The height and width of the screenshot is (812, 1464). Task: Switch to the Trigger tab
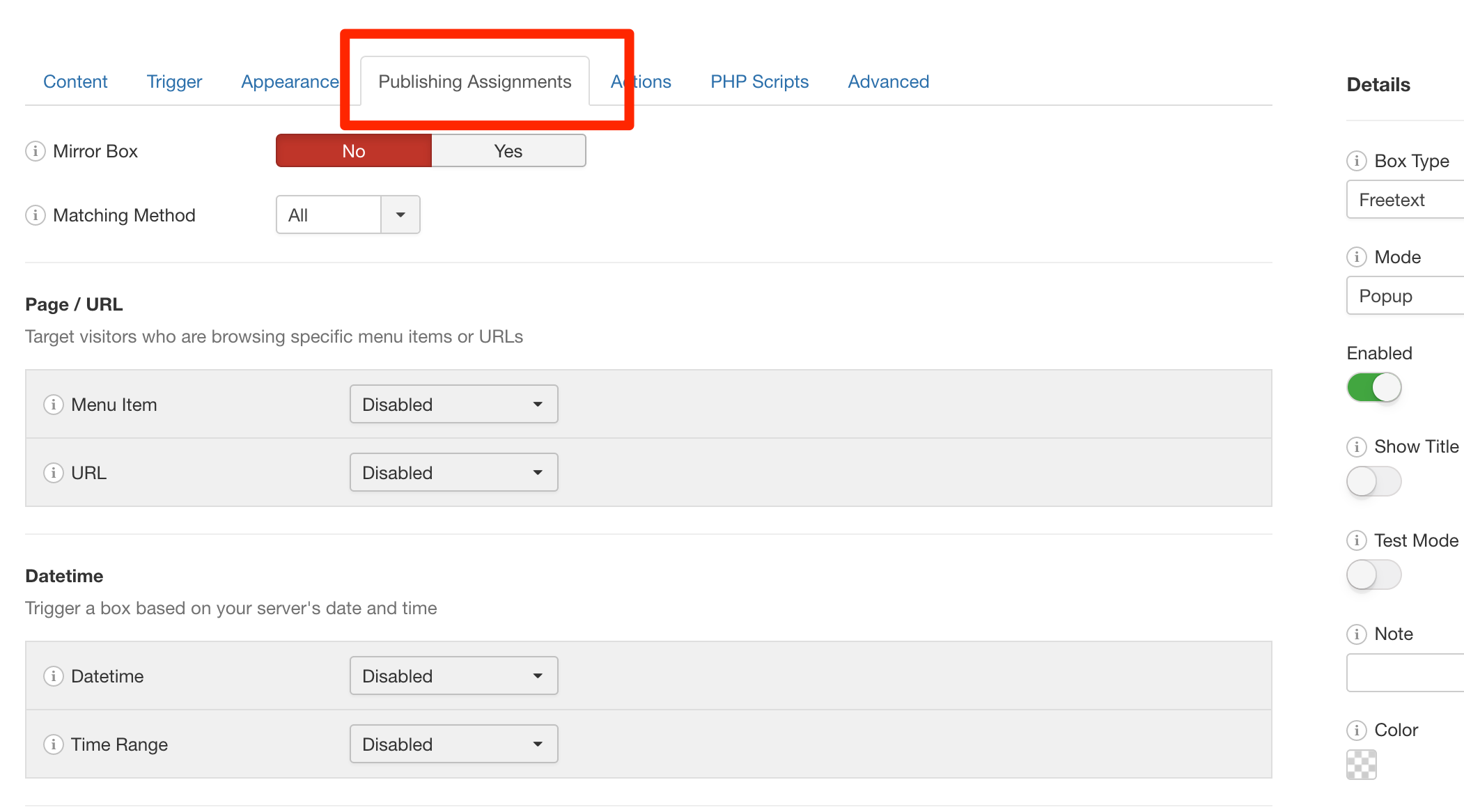(174, 81)
